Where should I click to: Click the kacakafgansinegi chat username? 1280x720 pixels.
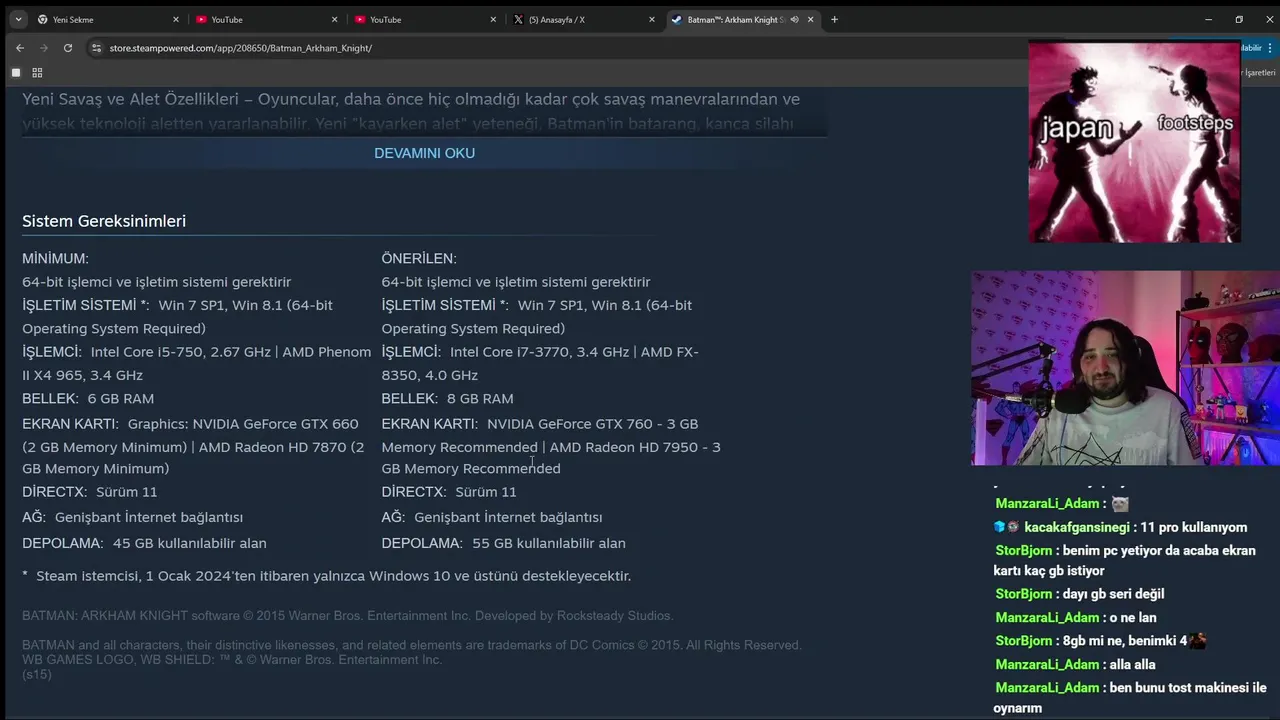pos(1076,527)
